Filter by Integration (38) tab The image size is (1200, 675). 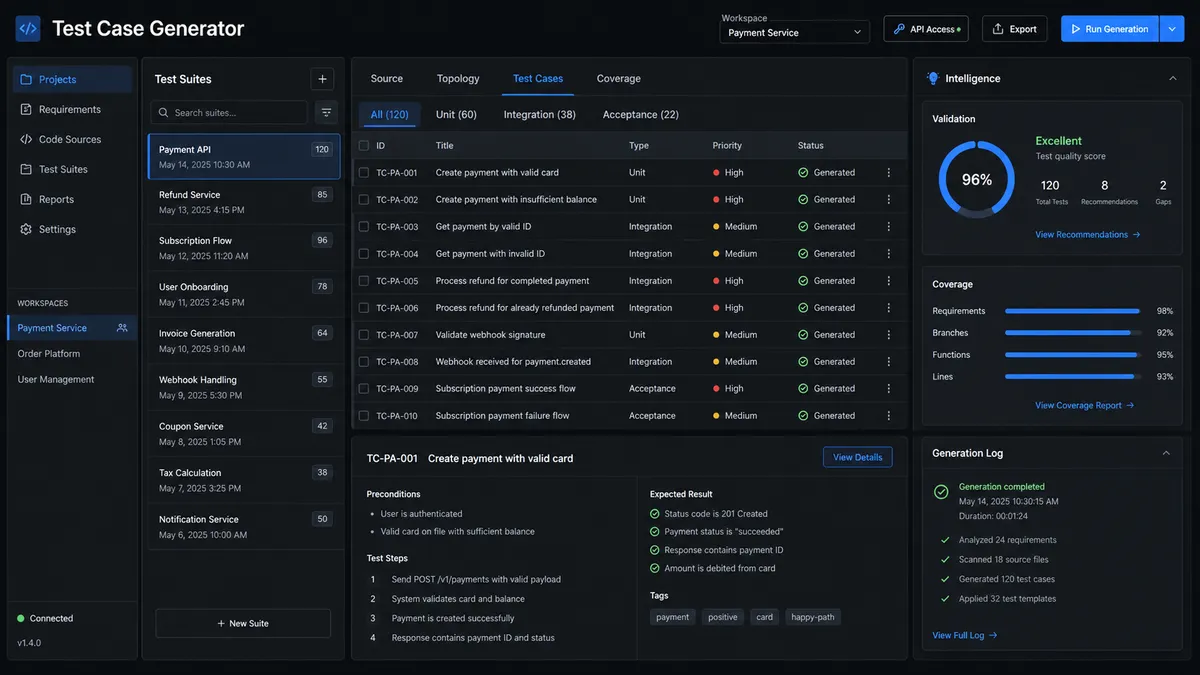point(540,115)
